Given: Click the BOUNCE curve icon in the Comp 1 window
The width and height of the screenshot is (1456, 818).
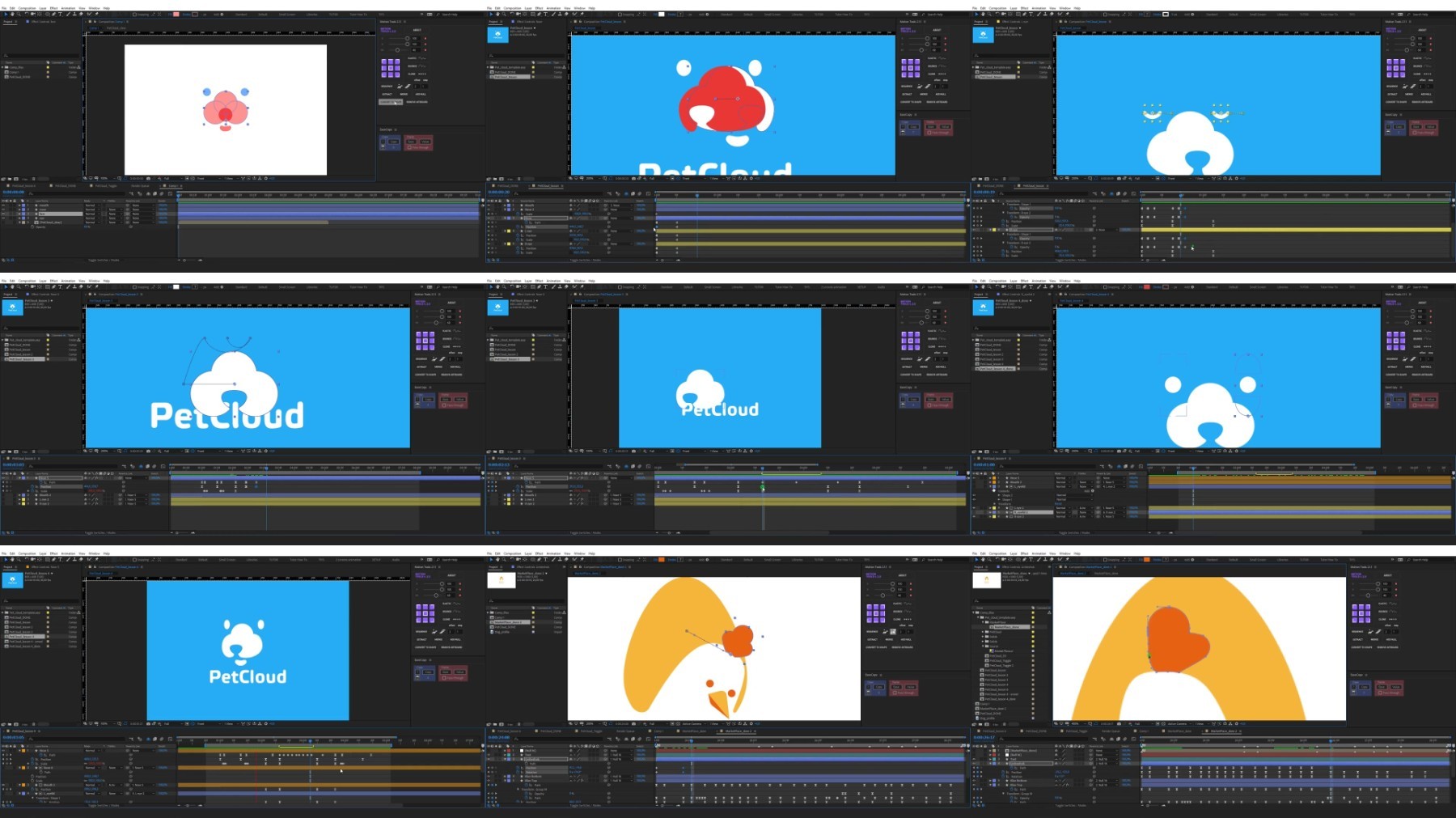Looking at the screenshot, I should (x=422, y=66).
